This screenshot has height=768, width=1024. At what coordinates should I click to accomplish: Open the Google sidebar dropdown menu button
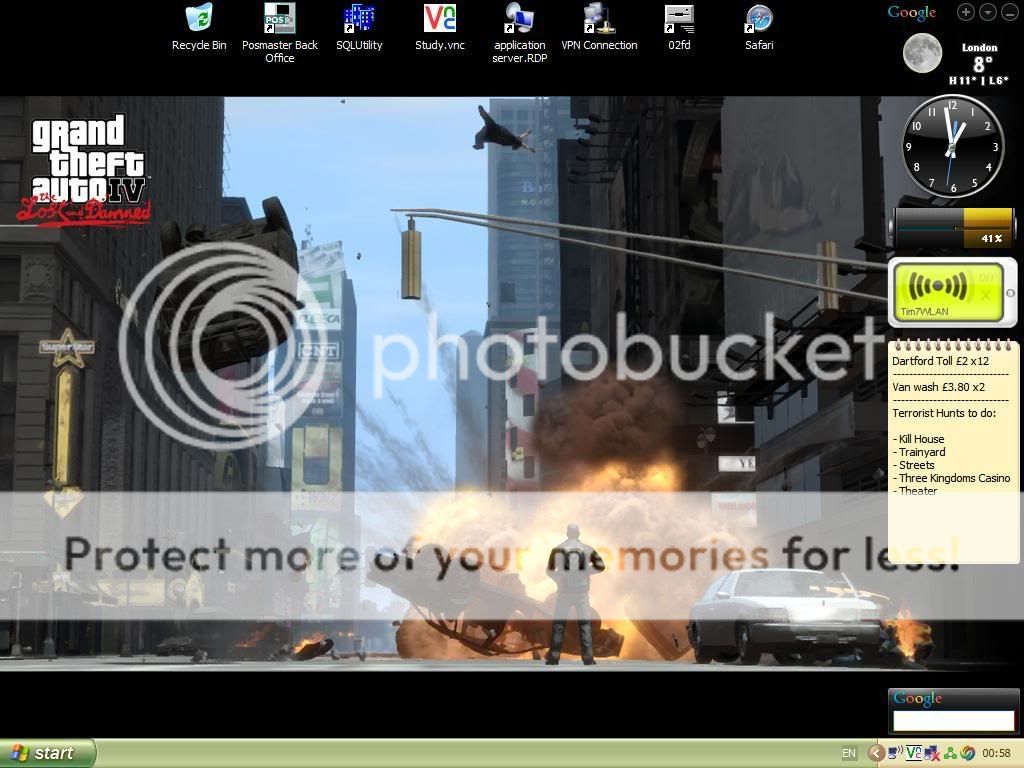(x=987, y=12)
